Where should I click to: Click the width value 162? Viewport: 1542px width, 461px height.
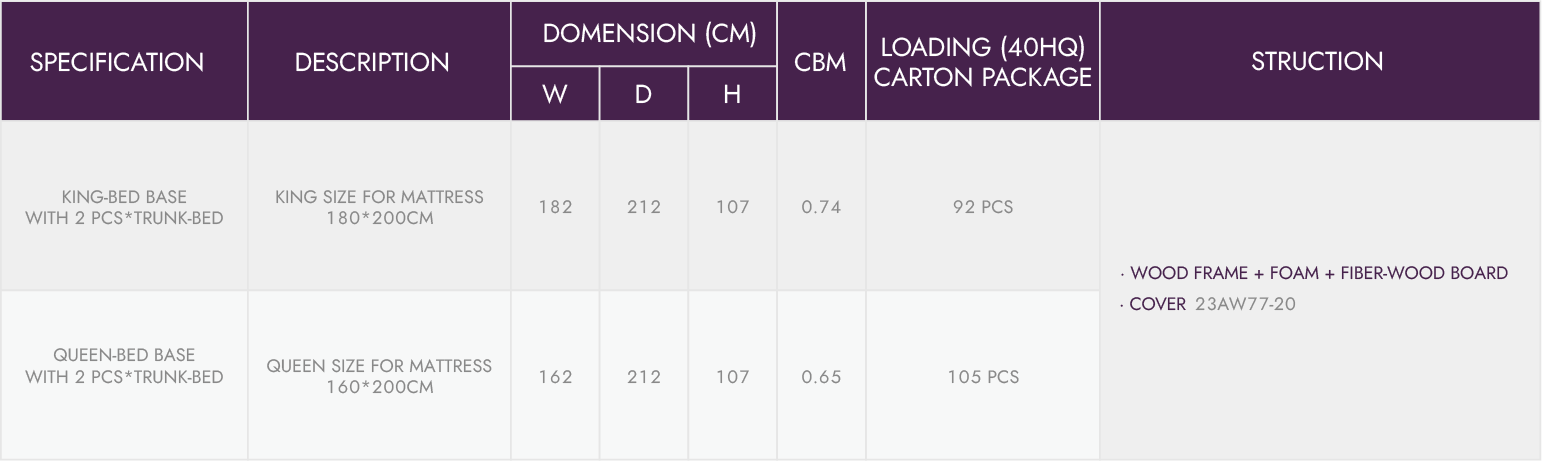(x=555, y=377)
